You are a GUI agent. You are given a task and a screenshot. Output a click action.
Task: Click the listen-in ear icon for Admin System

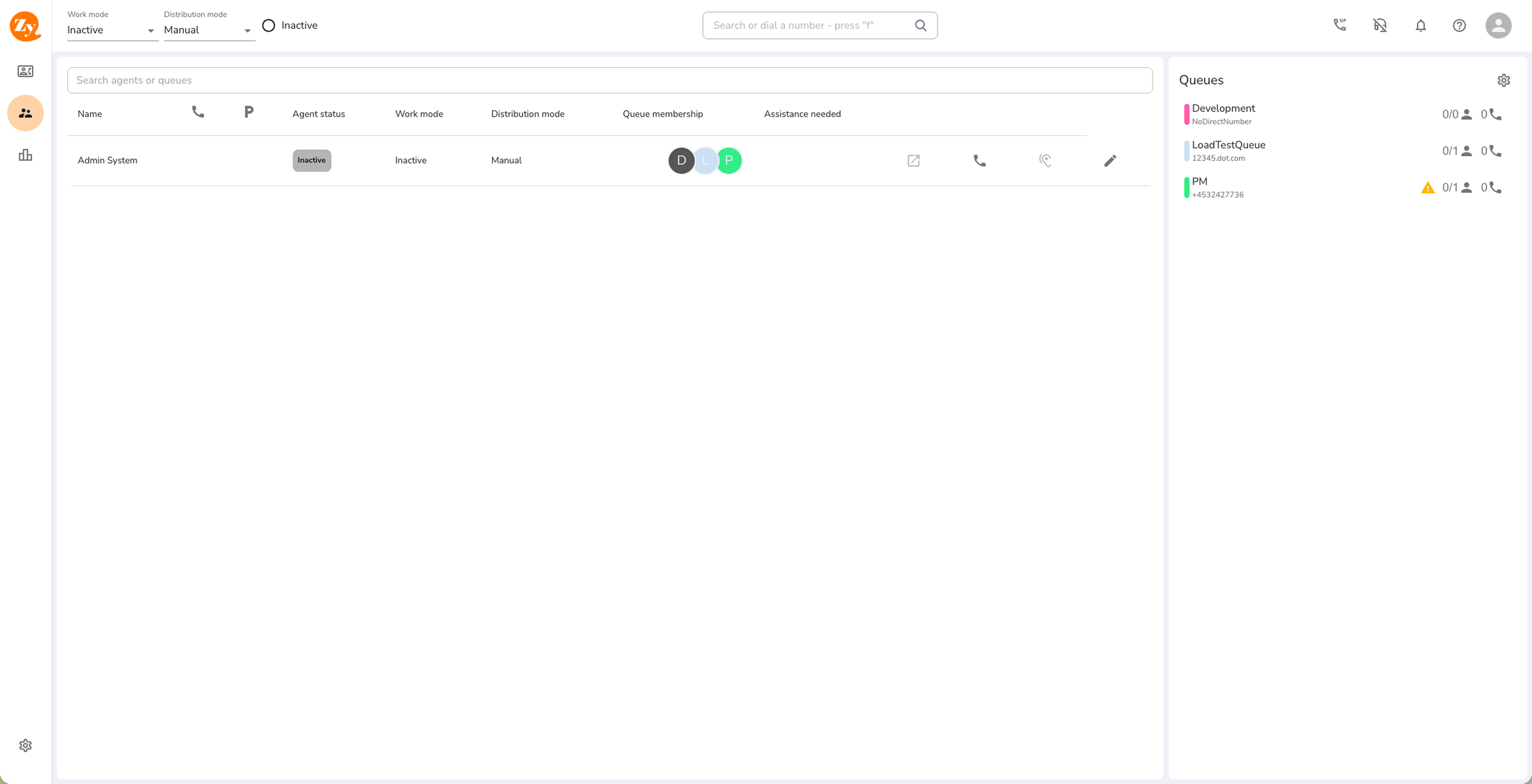pos(1045,160)
